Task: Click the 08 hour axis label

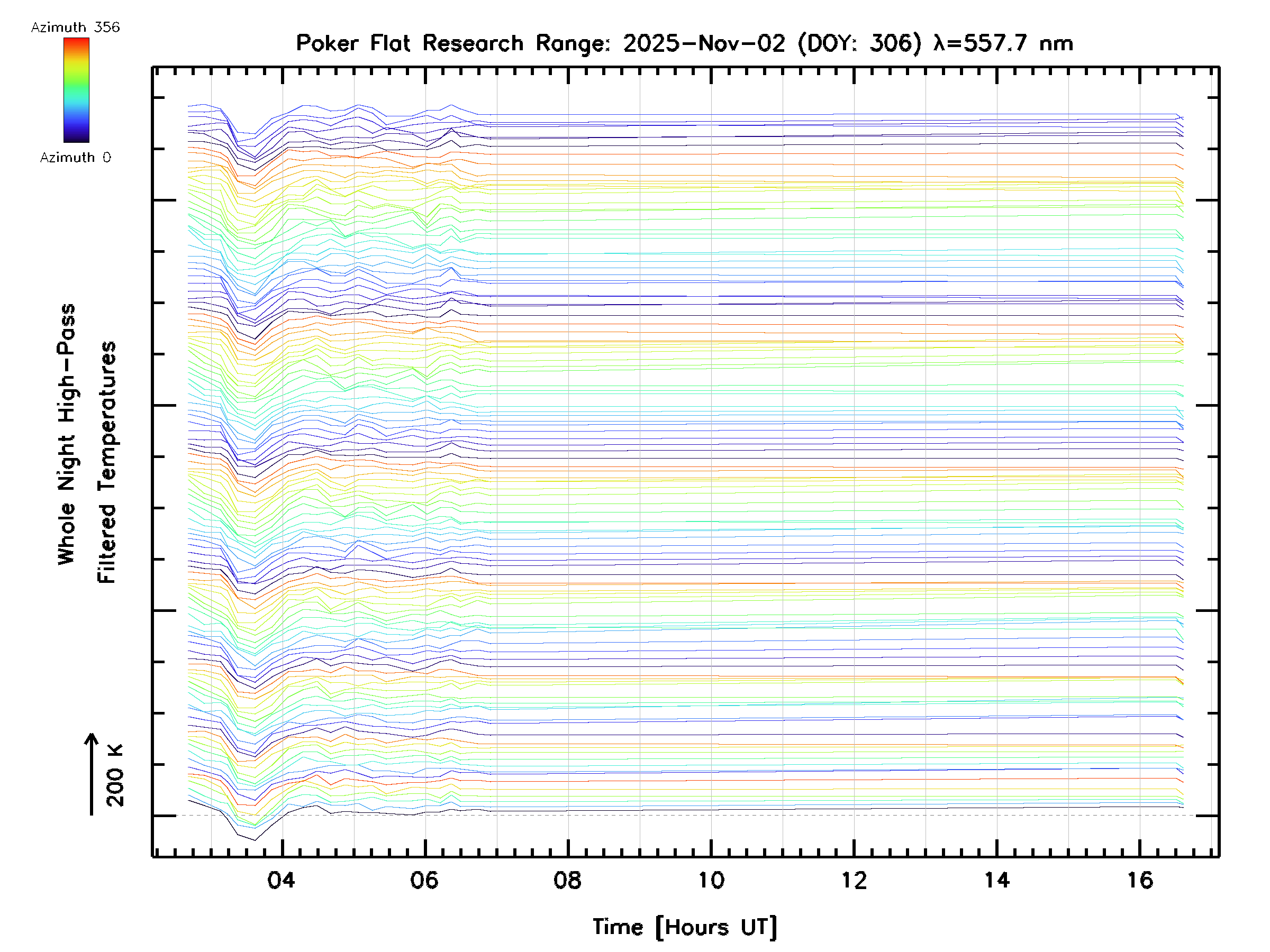Action: pos(567,880)
